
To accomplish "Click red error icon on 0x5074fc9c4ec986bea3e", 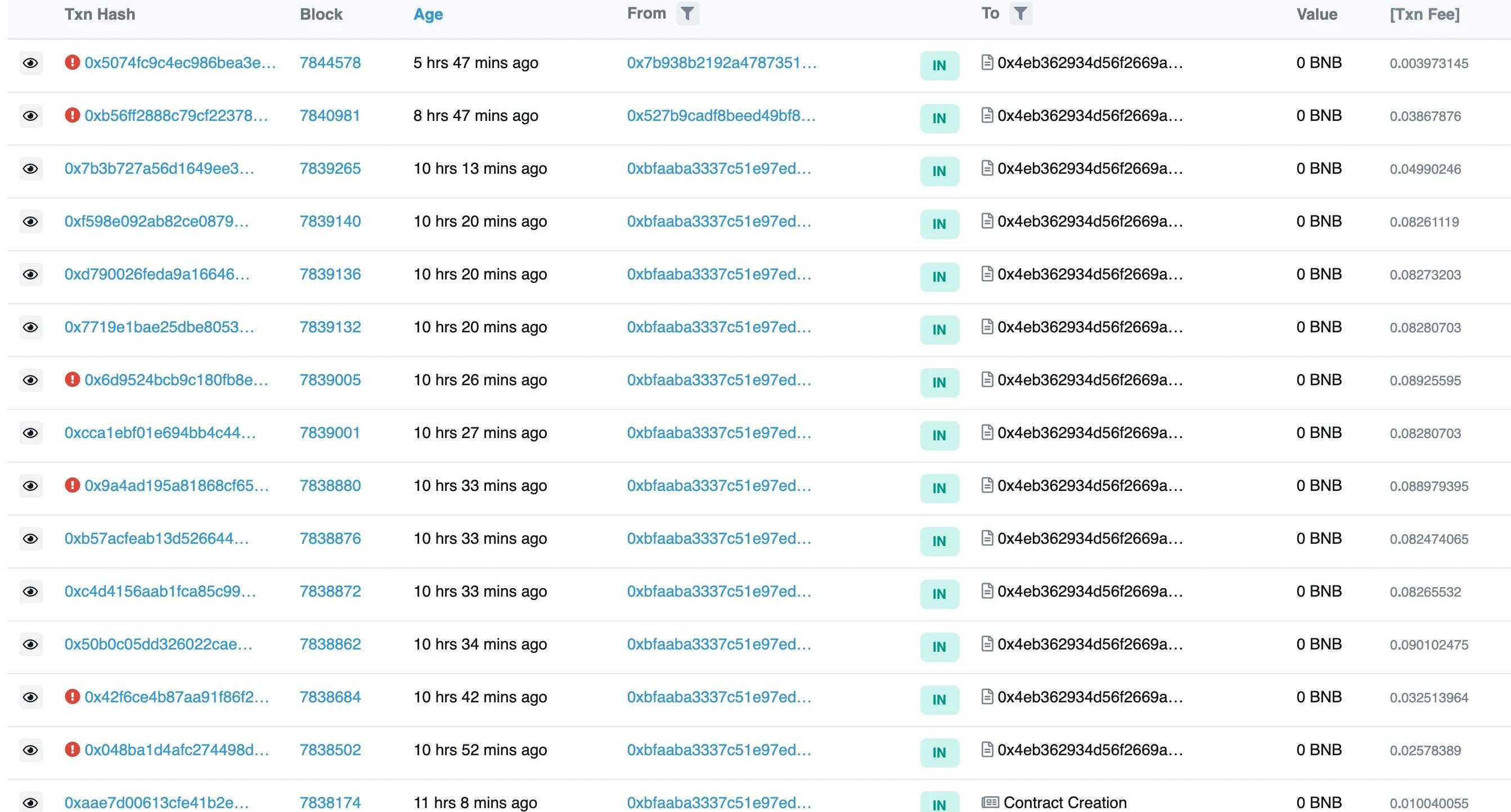I will coord(72,62).
